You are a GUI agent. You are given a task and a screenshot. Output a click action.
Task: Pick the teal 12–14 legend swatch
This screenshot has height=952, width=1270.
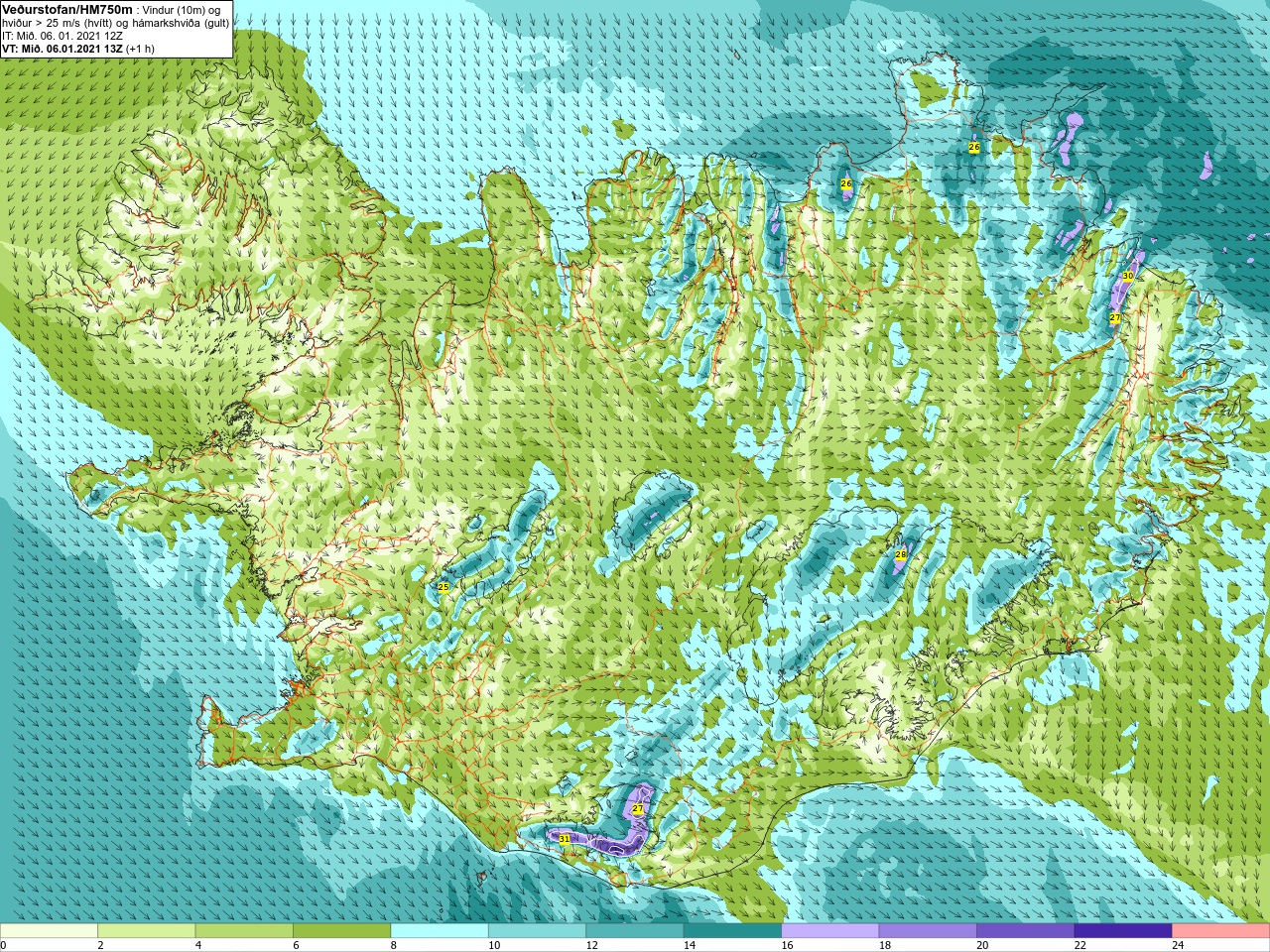(x=635, y=931)
